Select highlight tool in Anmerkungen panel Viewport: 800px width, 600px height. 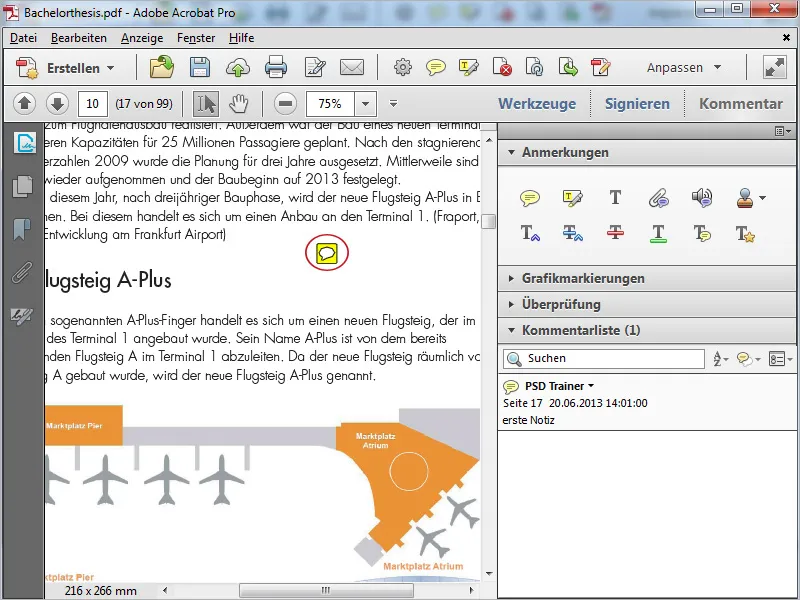pos(572,197)
